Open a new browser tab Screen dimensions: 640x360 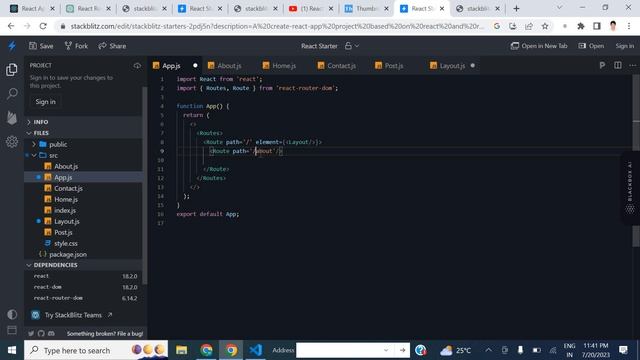coord(516,9)
